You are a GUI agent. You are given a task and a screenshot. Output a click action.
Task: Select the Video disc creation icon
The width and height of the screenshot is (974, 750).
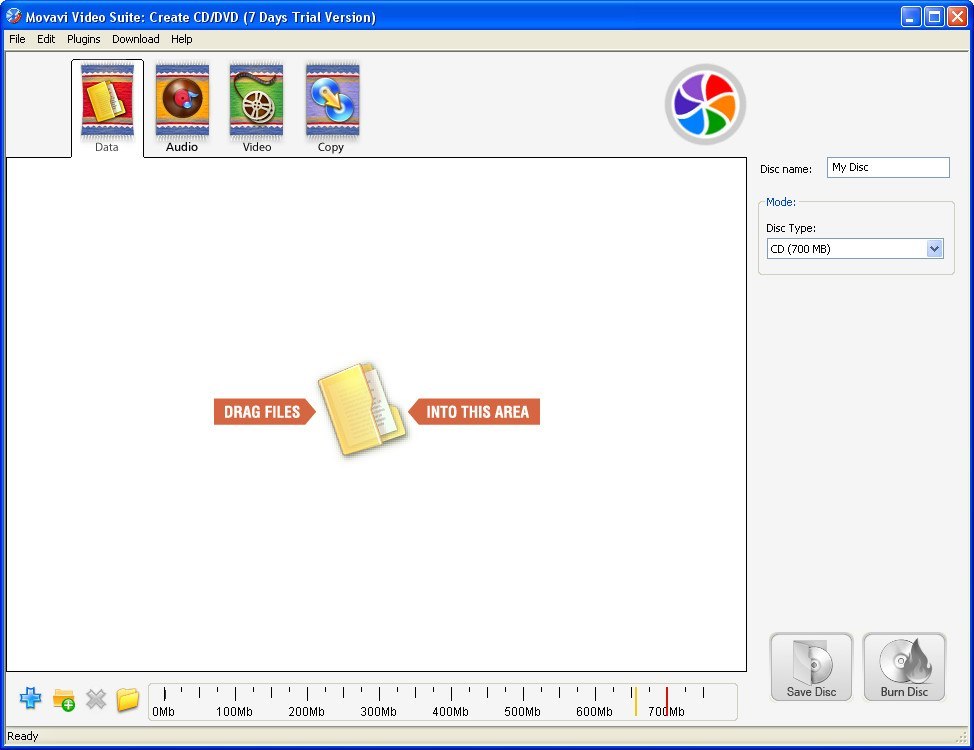256,100
